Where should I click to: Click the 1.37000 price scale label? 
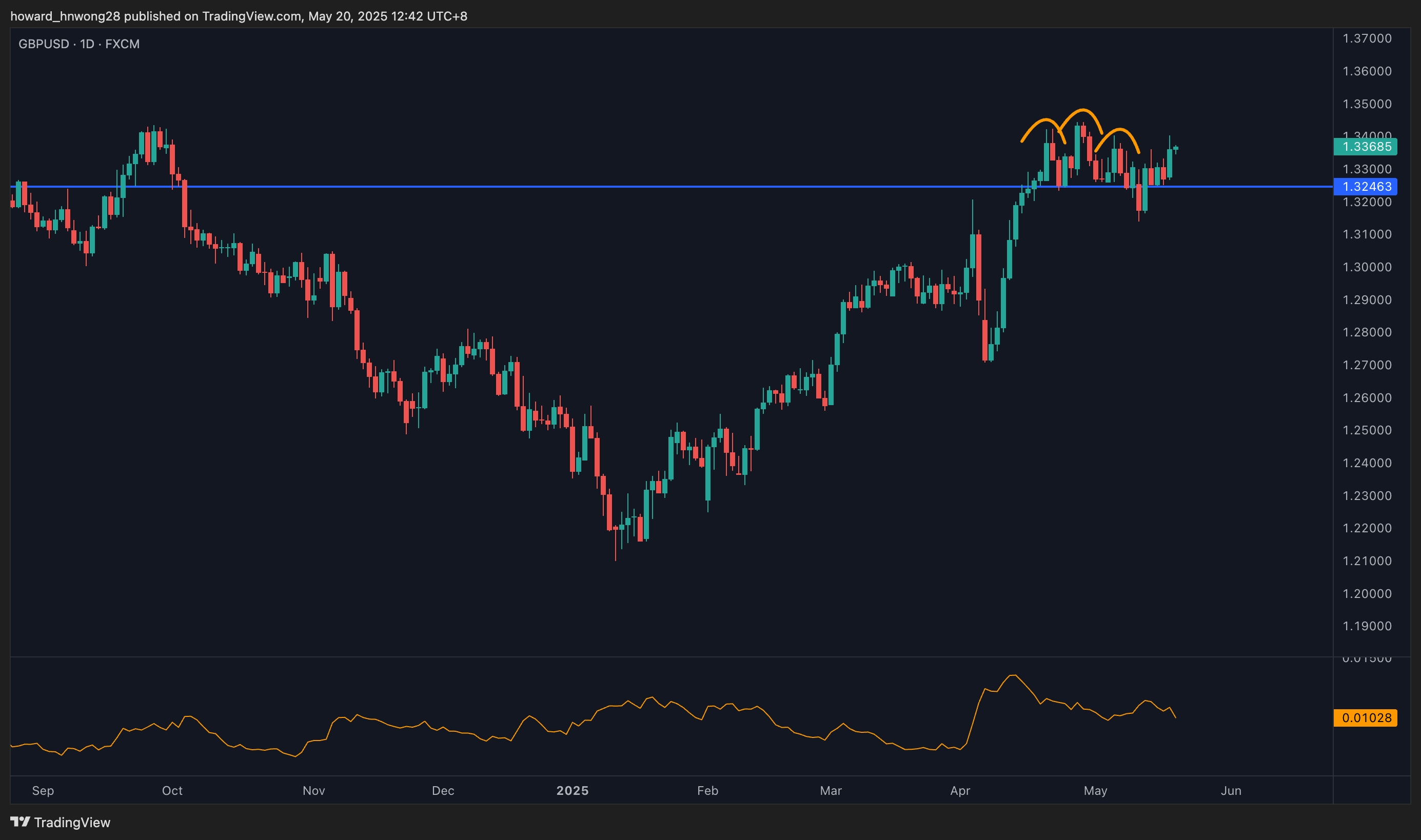point(1367,38)
